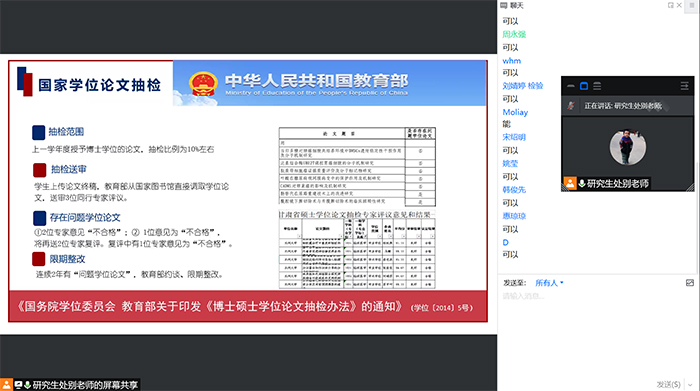700x391 pixels.
Task: Click the send-image icon in chat
Action: [x=690, y=283]
